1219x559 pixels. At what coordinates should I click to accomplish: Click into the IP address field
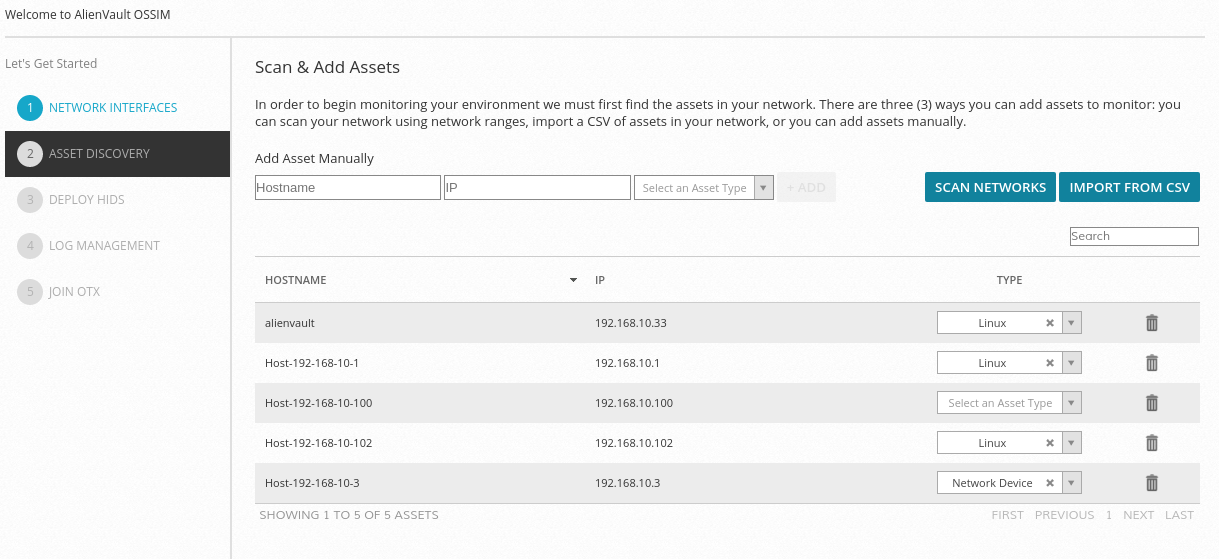[x=537, y=188]
